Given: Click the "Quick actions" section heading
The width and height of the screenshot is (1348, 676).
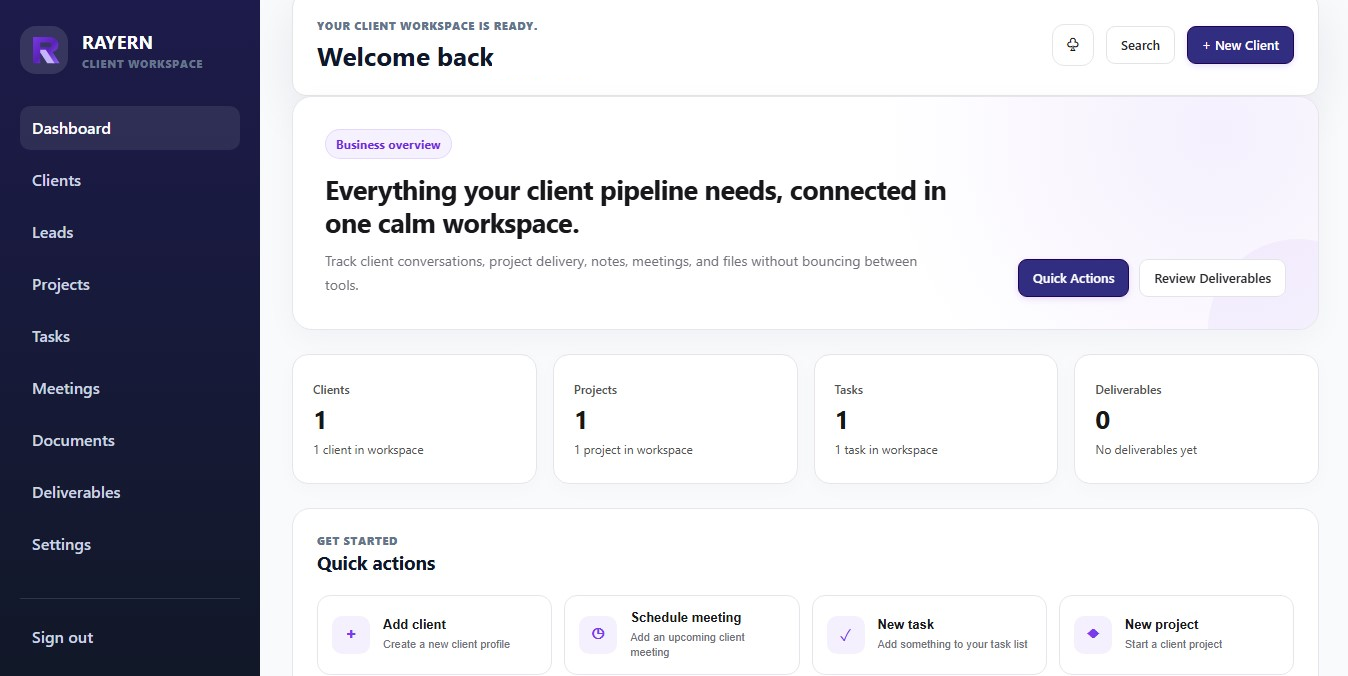Looking at the screenshot, I should coord(376,563).
